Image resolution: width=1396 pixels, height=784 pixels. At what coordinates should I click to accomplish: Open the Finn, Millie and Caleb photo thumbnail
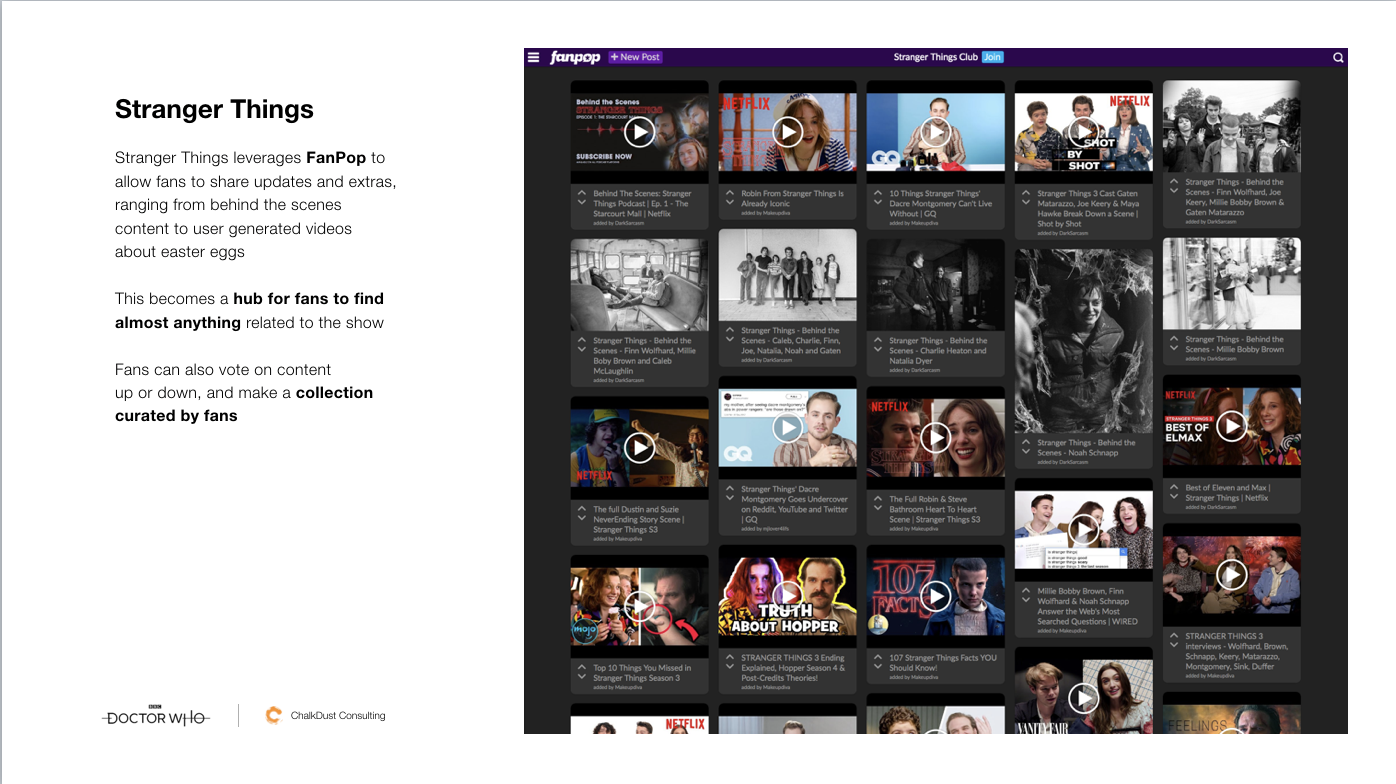tap(639, 284)
